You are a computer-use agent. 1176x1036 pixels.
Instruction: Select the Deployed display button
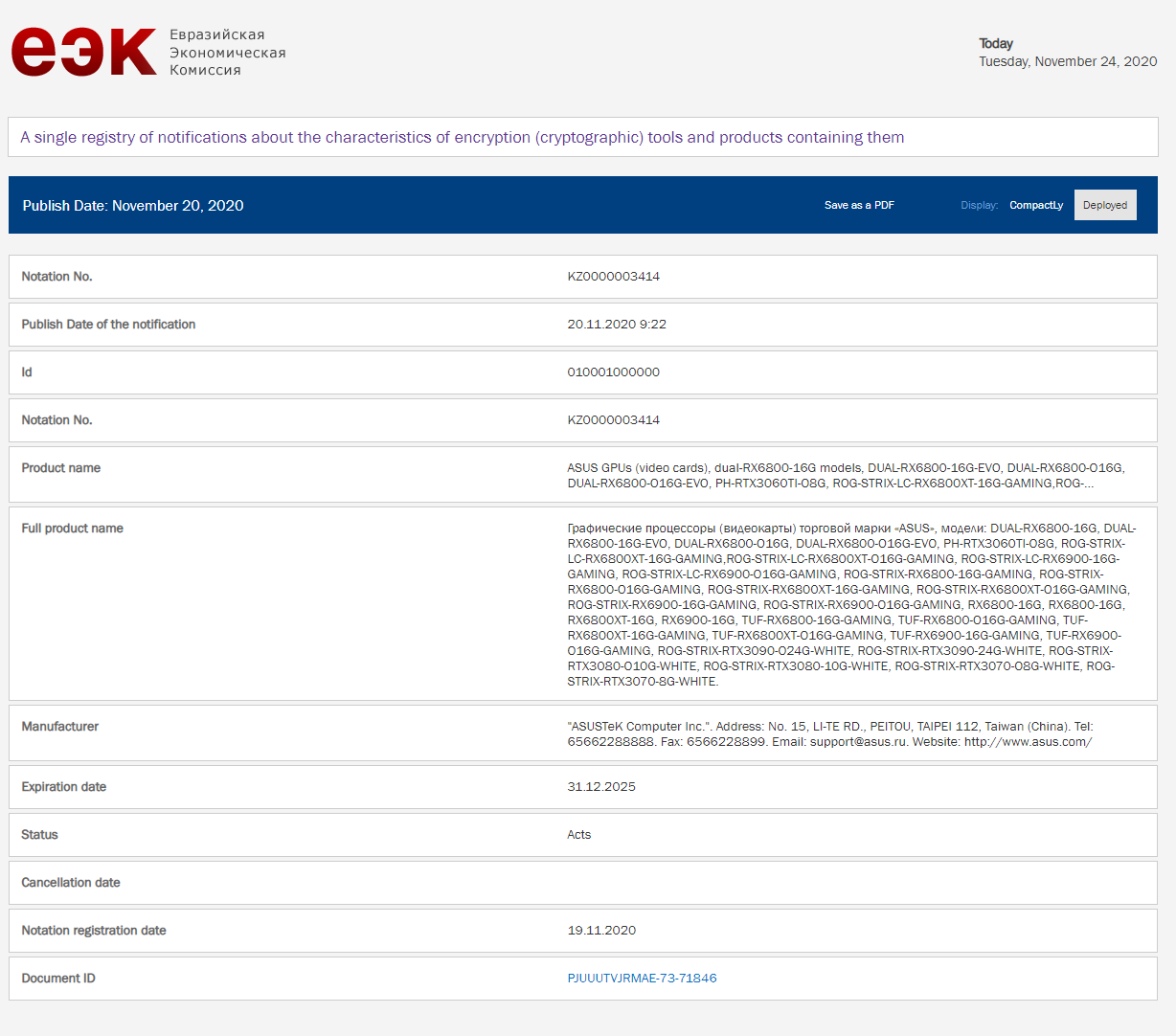(1105, 205)
